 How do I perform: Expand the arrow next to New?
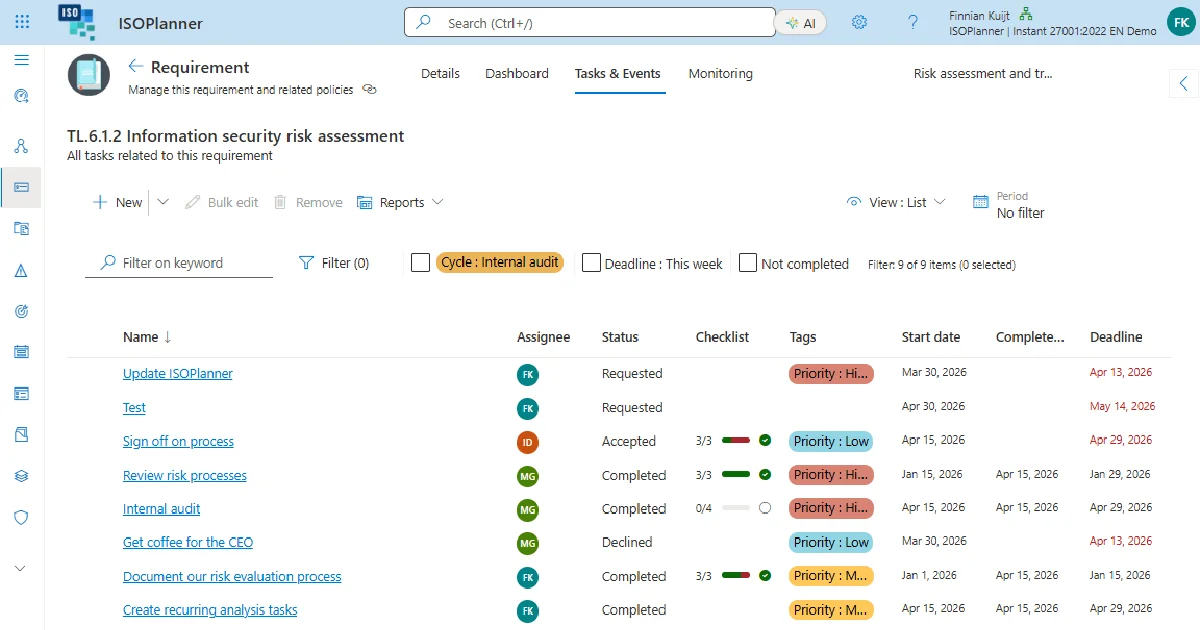tap(163, 202)
